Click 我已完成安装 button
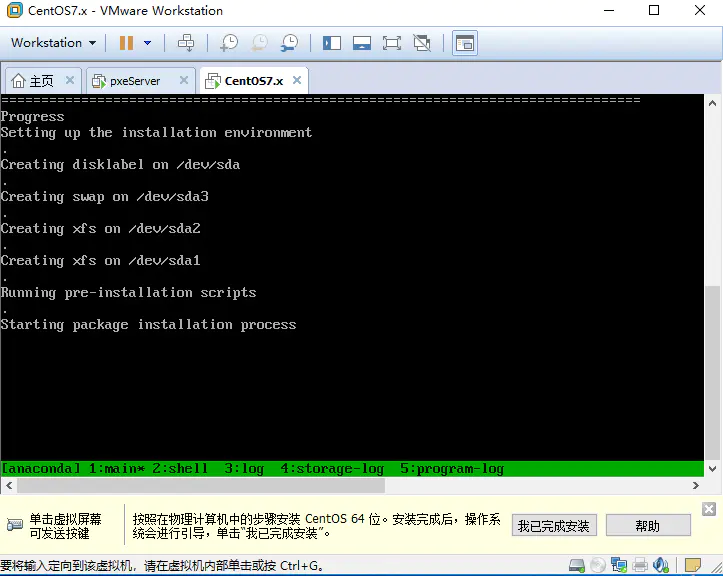 (x=554, y=525)
